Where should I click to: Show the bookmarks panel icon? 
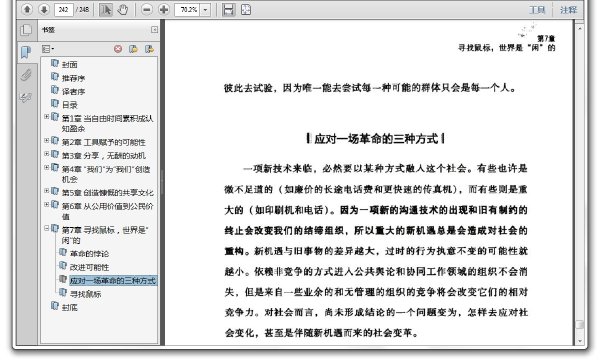pos(26,52)
